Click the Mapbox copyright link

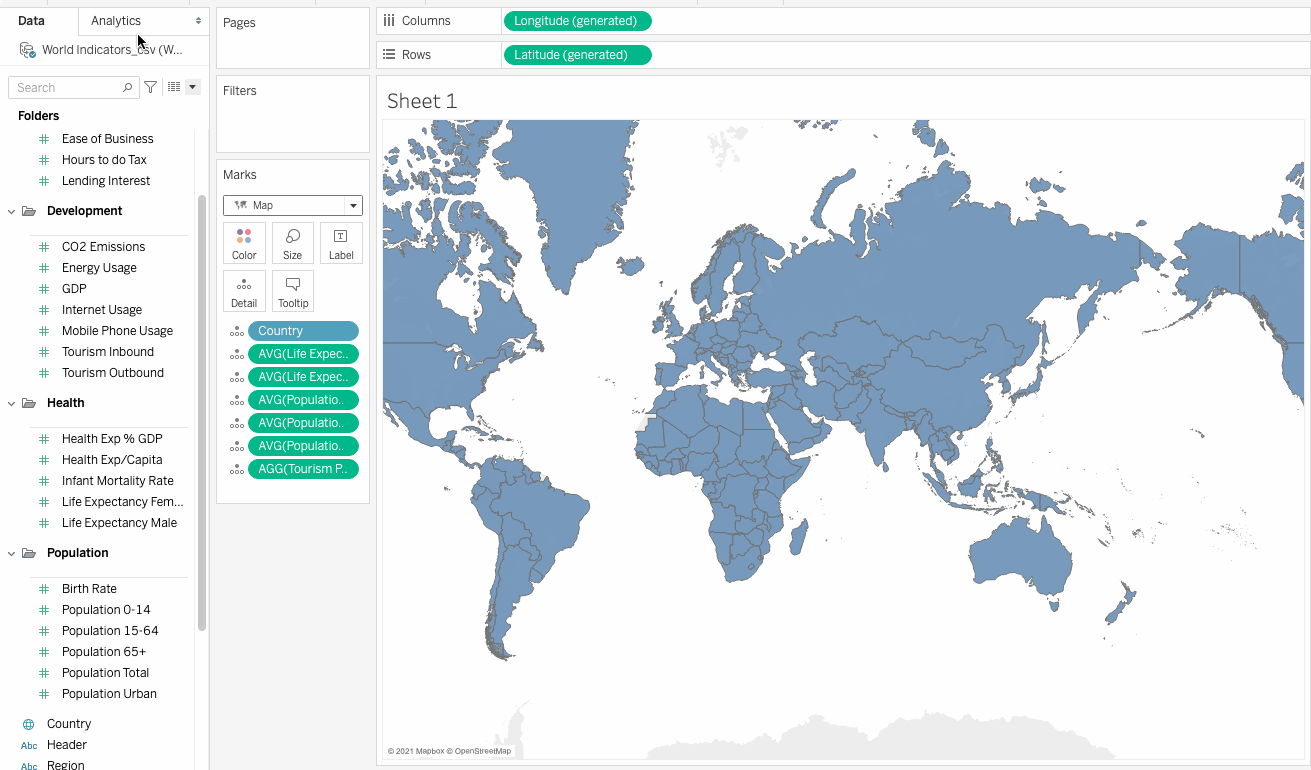tap(417, 749)
